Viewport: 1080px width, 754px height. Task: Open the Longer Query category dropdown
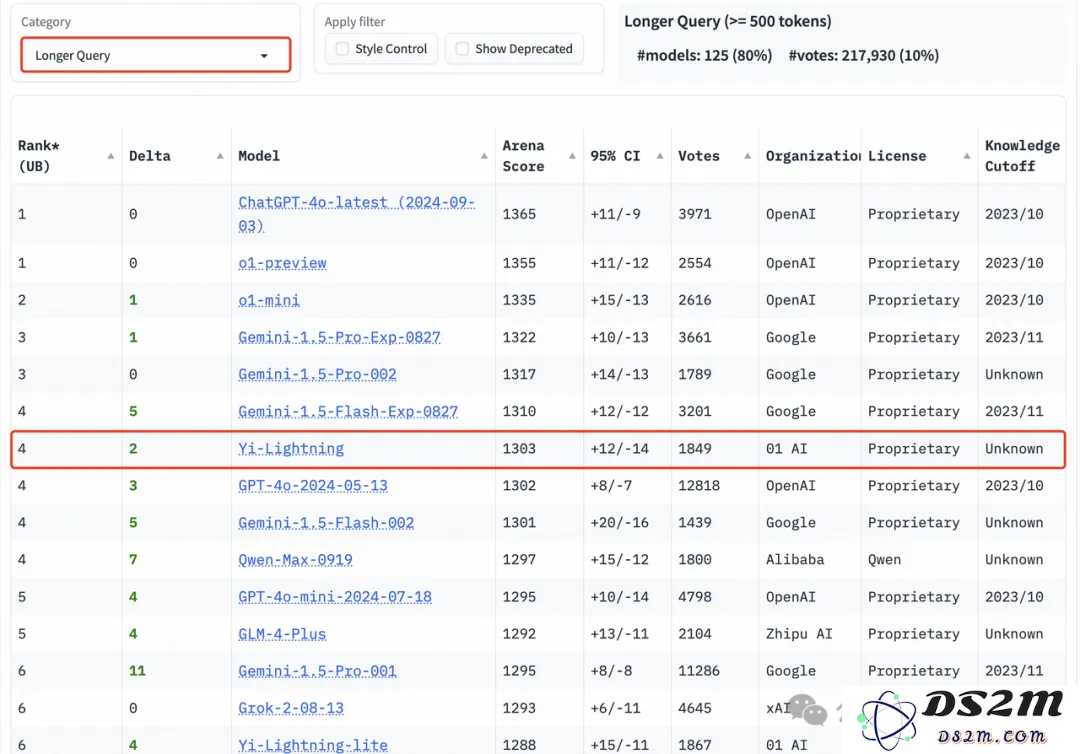tap(156, 55)
